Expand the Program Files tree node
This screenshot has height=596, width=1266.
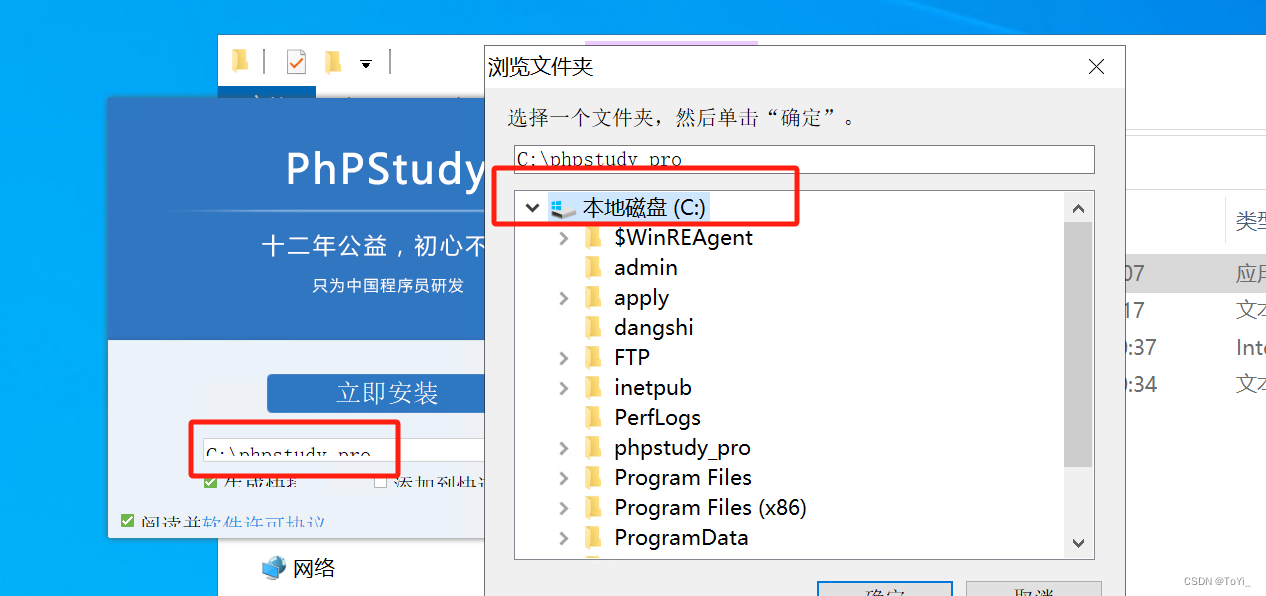(x=564, y=477)
